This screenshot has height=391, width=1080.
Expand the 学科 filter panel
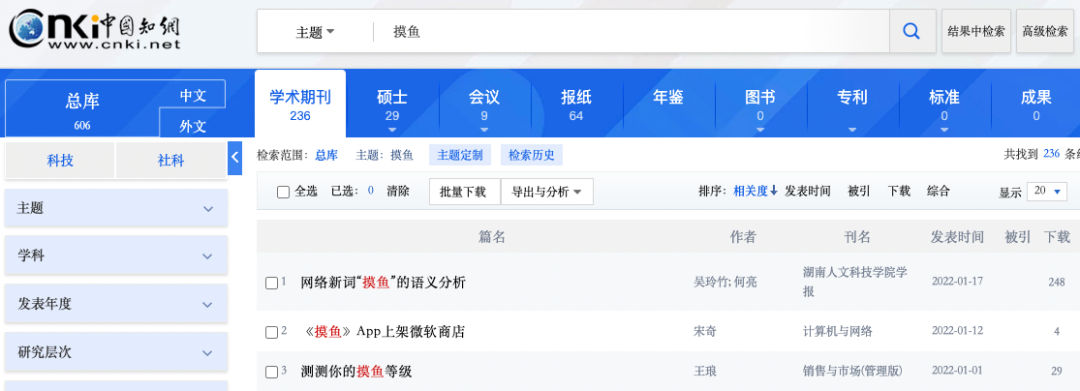coord(116,256)
